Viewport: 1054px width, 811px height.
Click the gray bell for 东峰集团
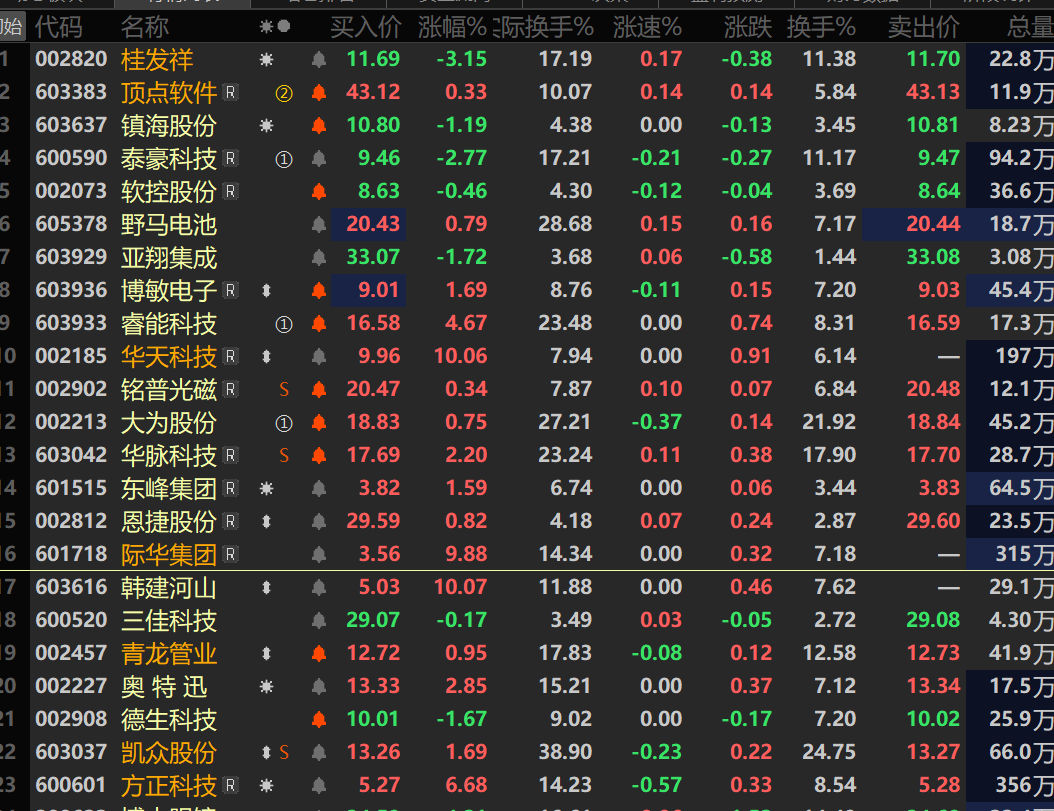point(319,488)
